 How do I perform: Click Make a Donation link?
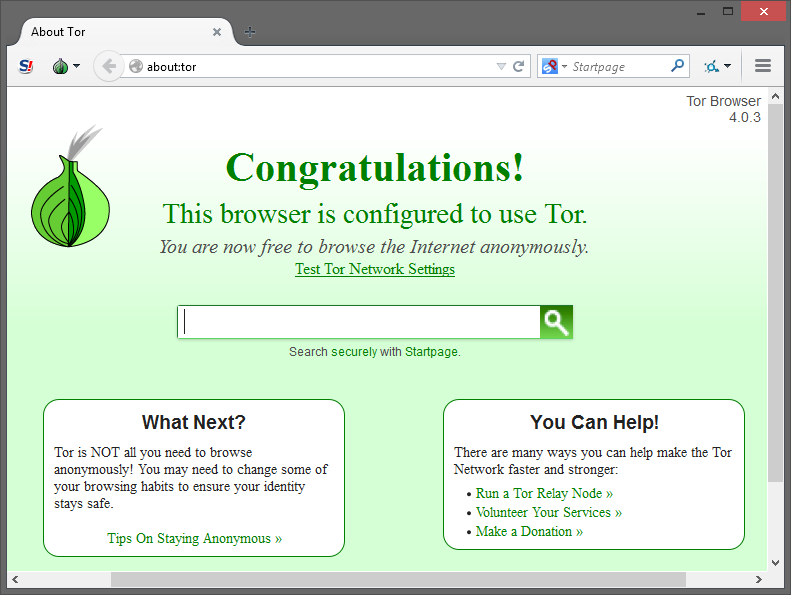click(529, 531)
